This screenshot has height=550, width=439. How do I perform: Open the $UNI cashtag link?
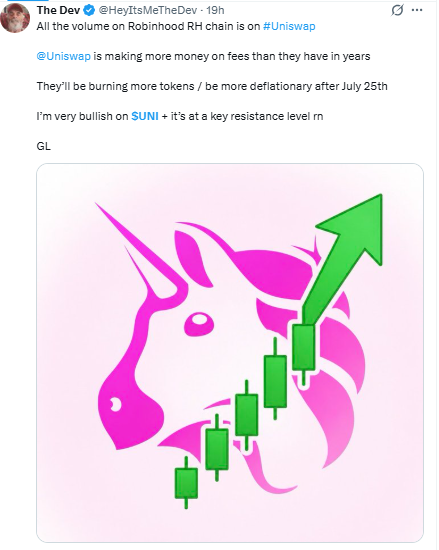pyautogui.click(x=145, y=116)
